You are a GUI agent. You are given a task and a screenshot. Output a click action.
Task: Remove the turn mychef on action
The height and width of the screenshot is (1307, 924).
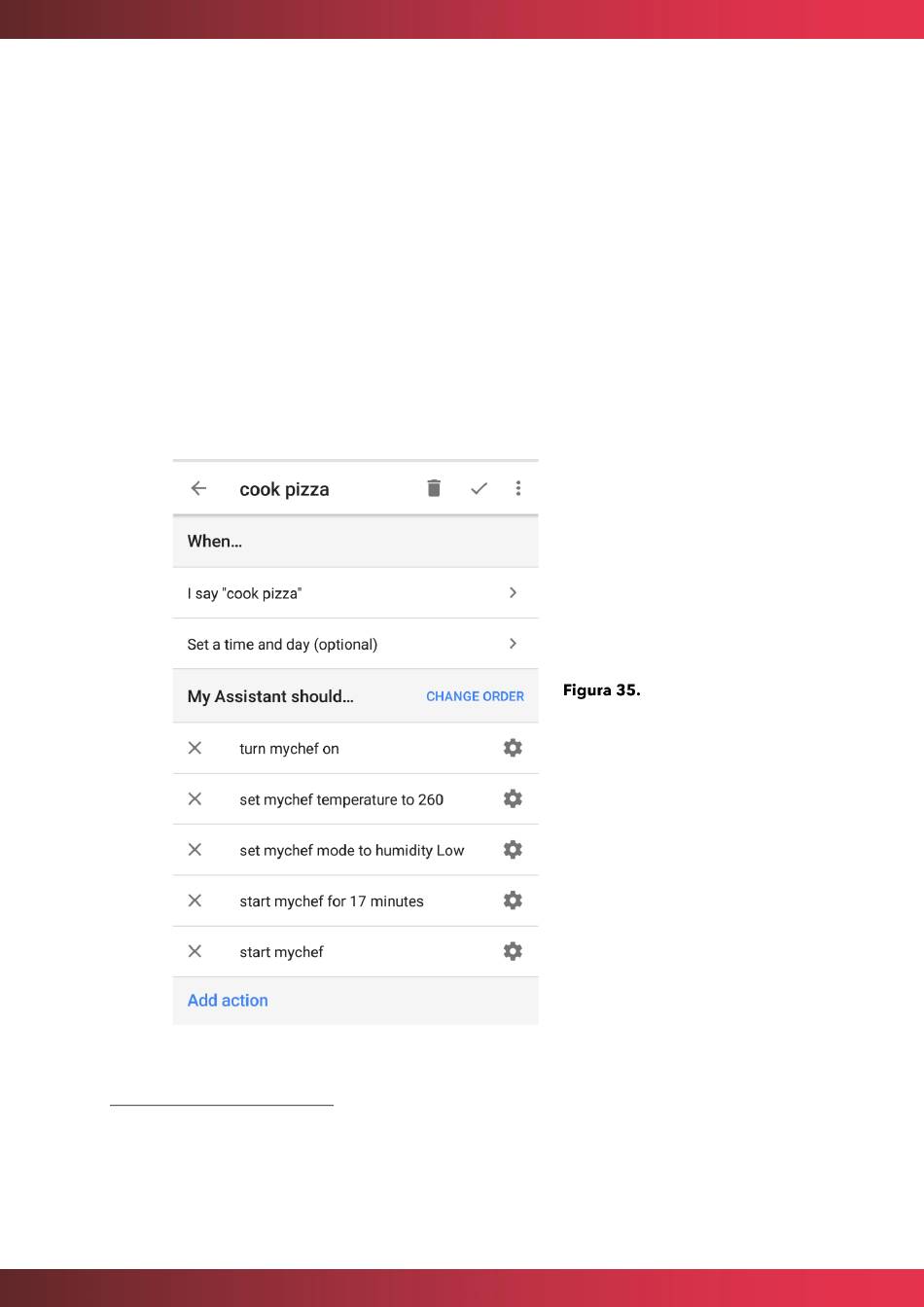pyautogui.click(x=195, y=748)
